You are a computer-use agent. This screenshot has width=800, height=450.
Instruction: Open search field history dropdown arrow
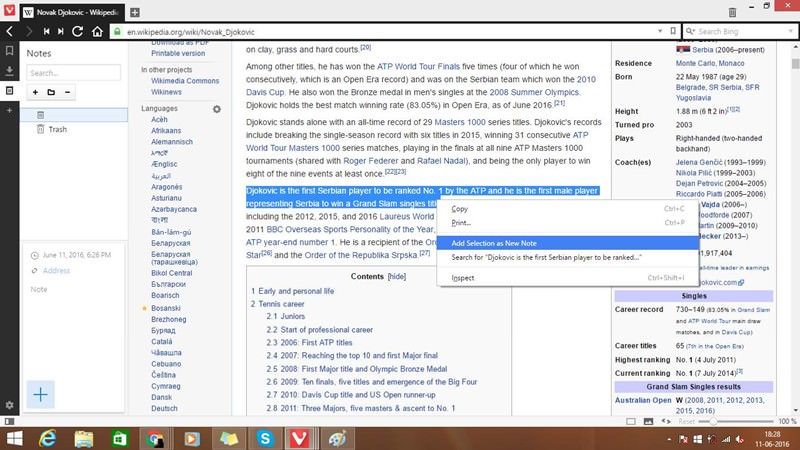coord(790,31)
